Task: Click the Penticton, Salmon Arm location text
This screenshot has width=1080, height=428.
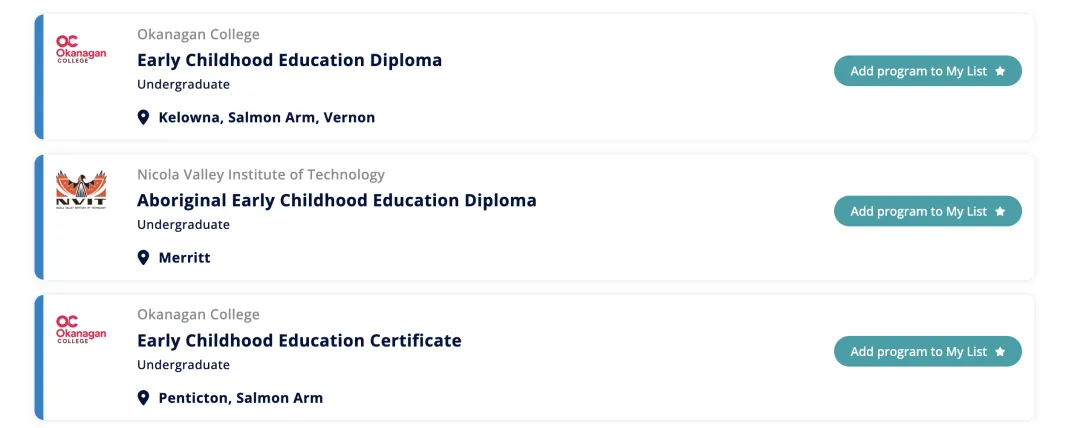Action: [x=240, y=398]
